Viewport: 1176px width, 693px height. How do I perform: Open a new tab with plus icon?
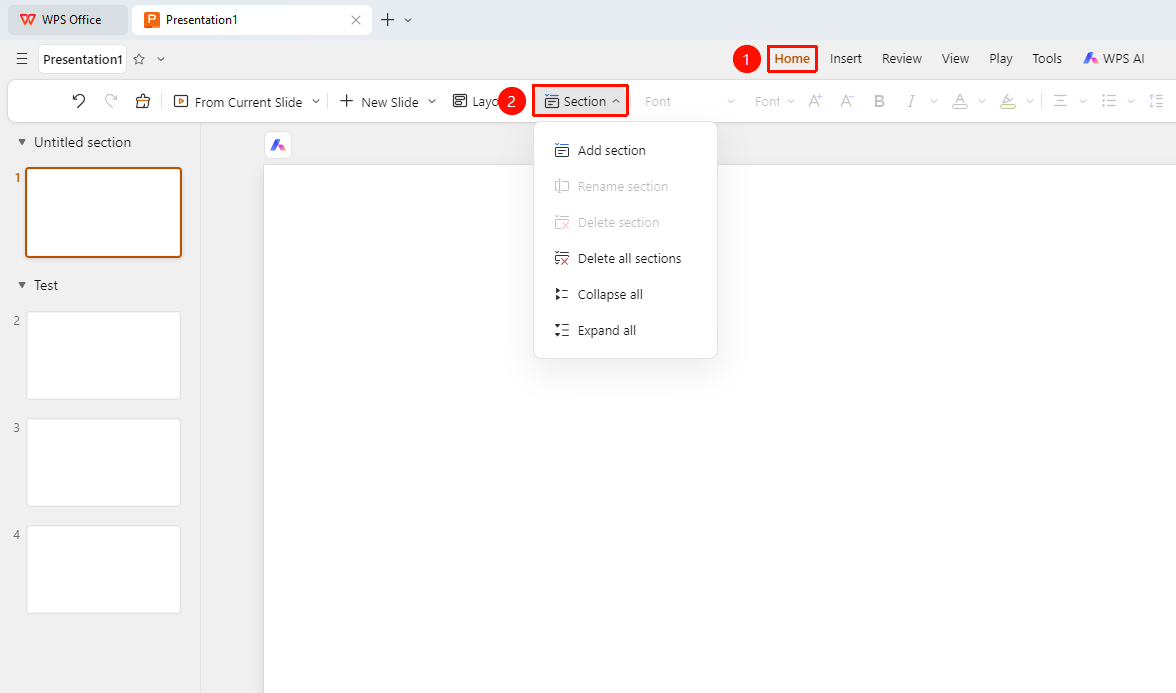point(387,20)
